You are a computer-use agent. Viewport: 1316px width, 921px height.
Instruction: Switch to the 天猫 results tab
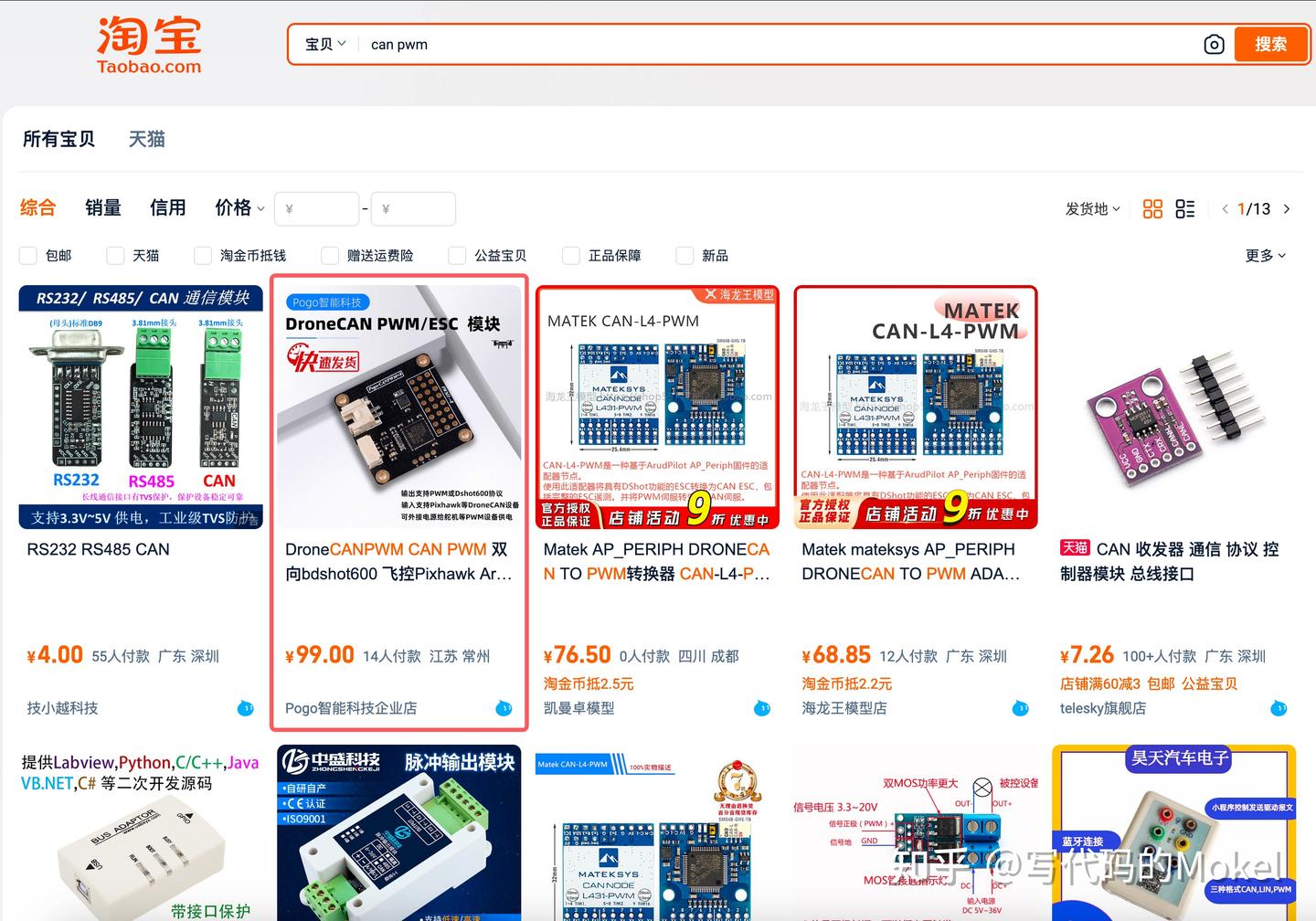click(146, 139)
